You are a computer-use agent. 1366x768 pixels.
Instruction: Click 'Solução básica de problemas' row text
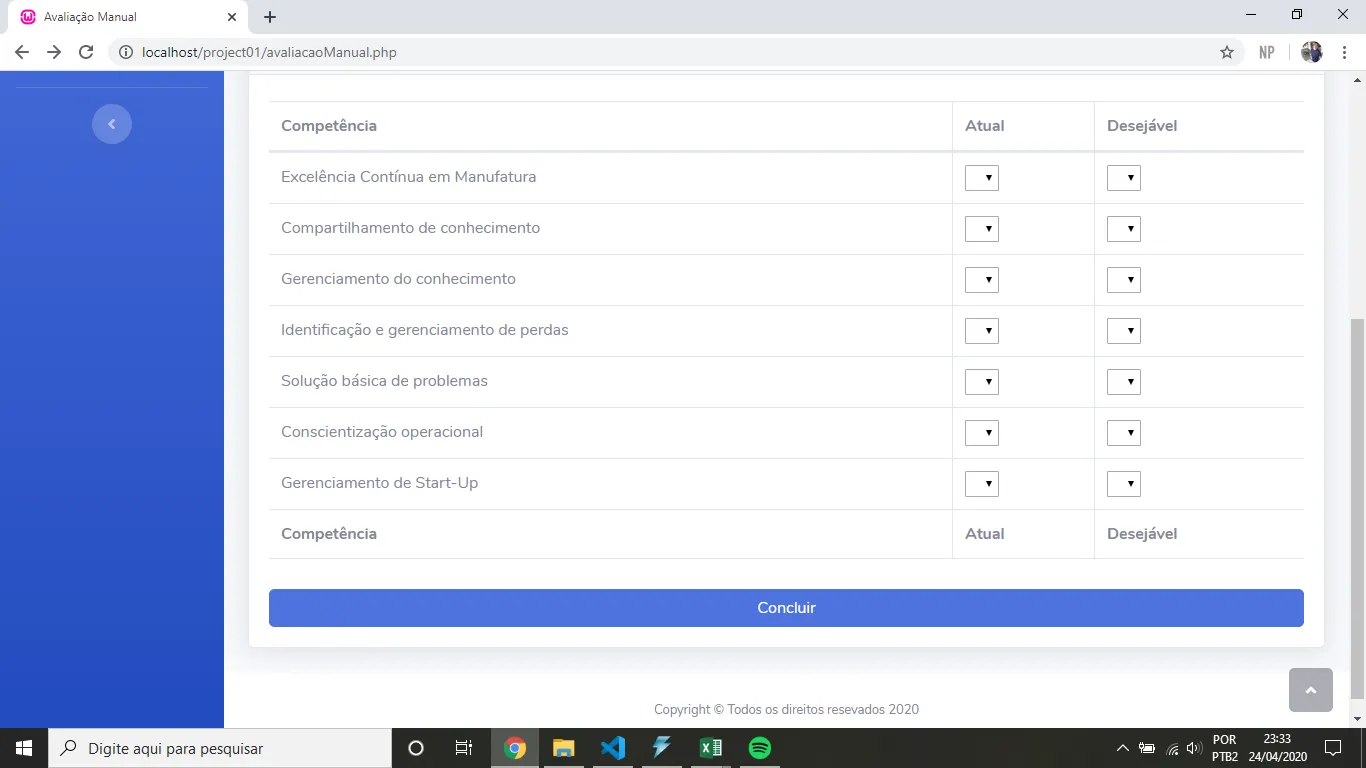point(384,381)
